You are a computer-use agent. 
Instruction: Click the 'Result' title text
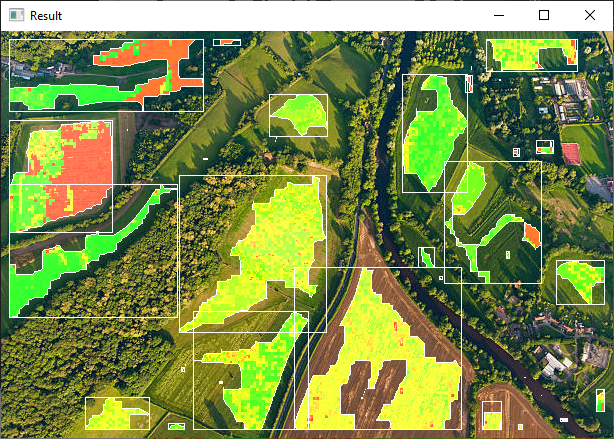click(x=46, y=16)
